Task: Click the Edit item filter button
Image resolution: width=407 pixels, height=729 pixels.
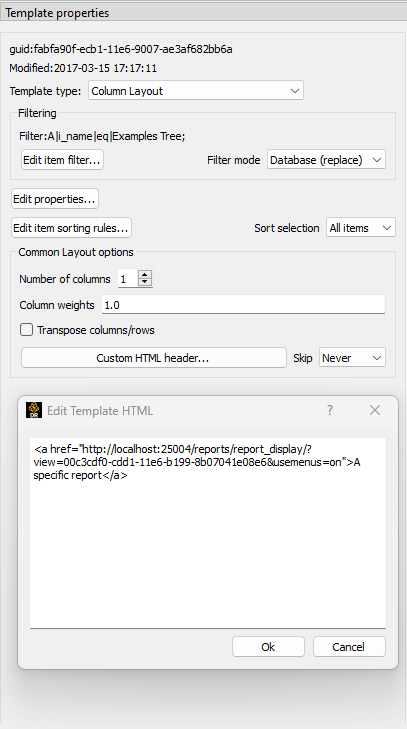Action: click(62, 160)
